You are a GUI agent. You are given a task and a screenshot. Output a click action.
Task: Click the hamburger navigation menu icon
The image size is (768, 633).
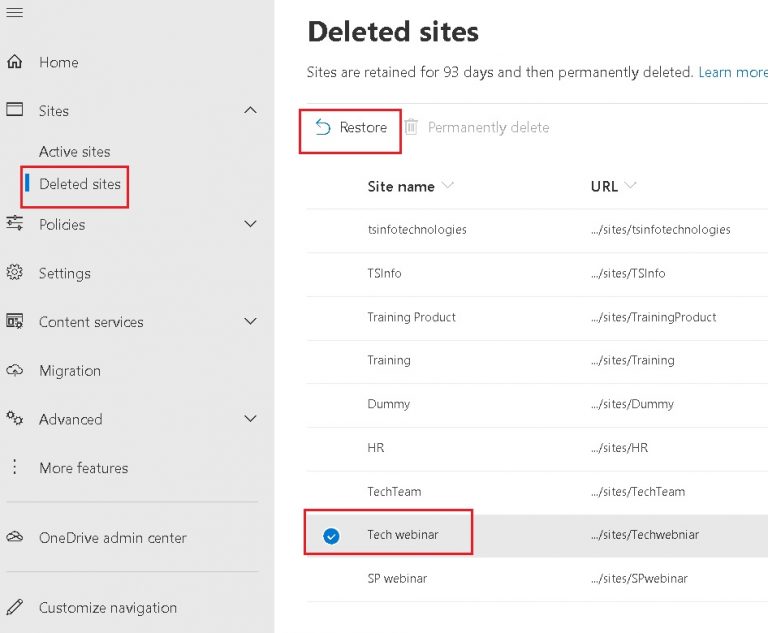(x=14, y=11)
